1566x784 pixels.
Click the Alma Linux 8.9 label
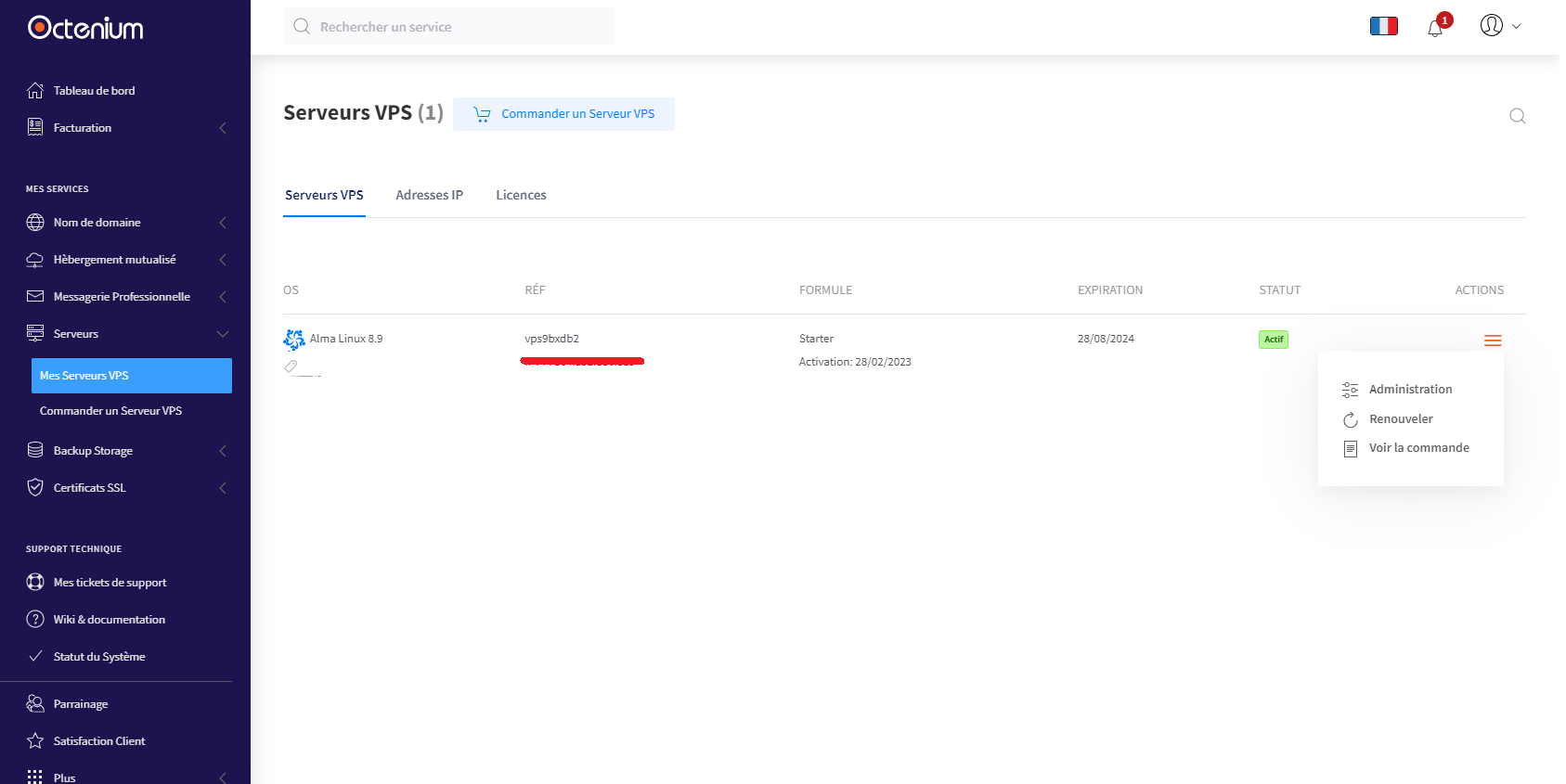pyautogui.click(x=346, y=339)
